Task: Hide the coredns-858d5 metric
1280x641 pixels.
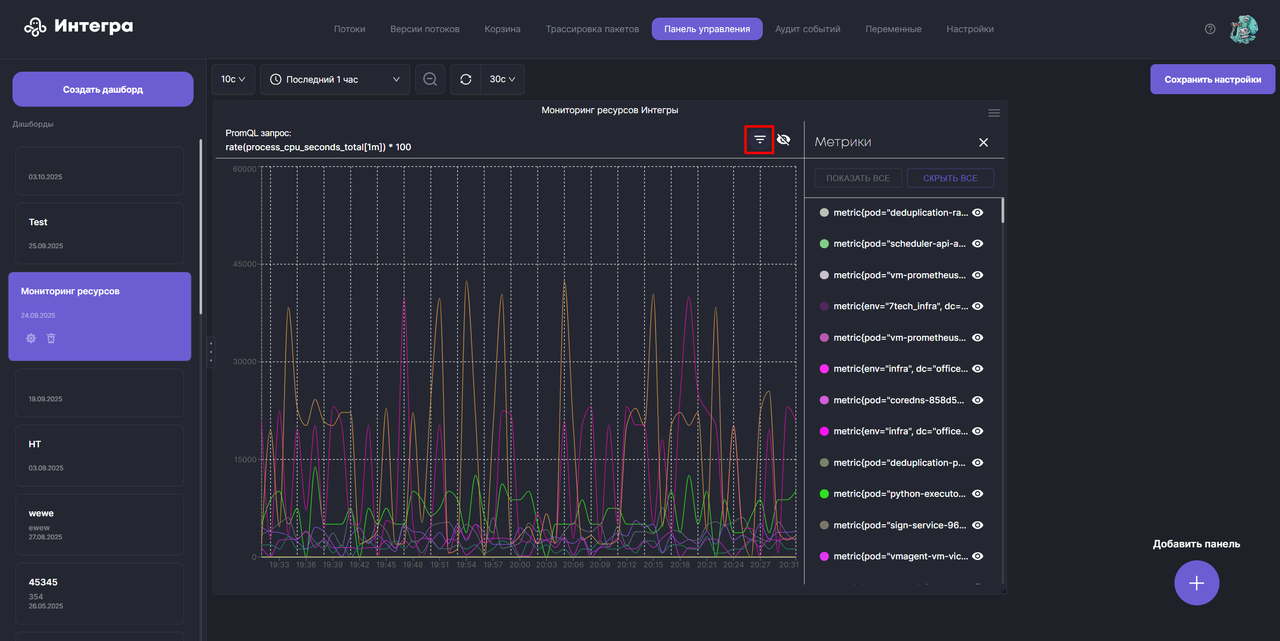Action: click(x=978, y=400)
